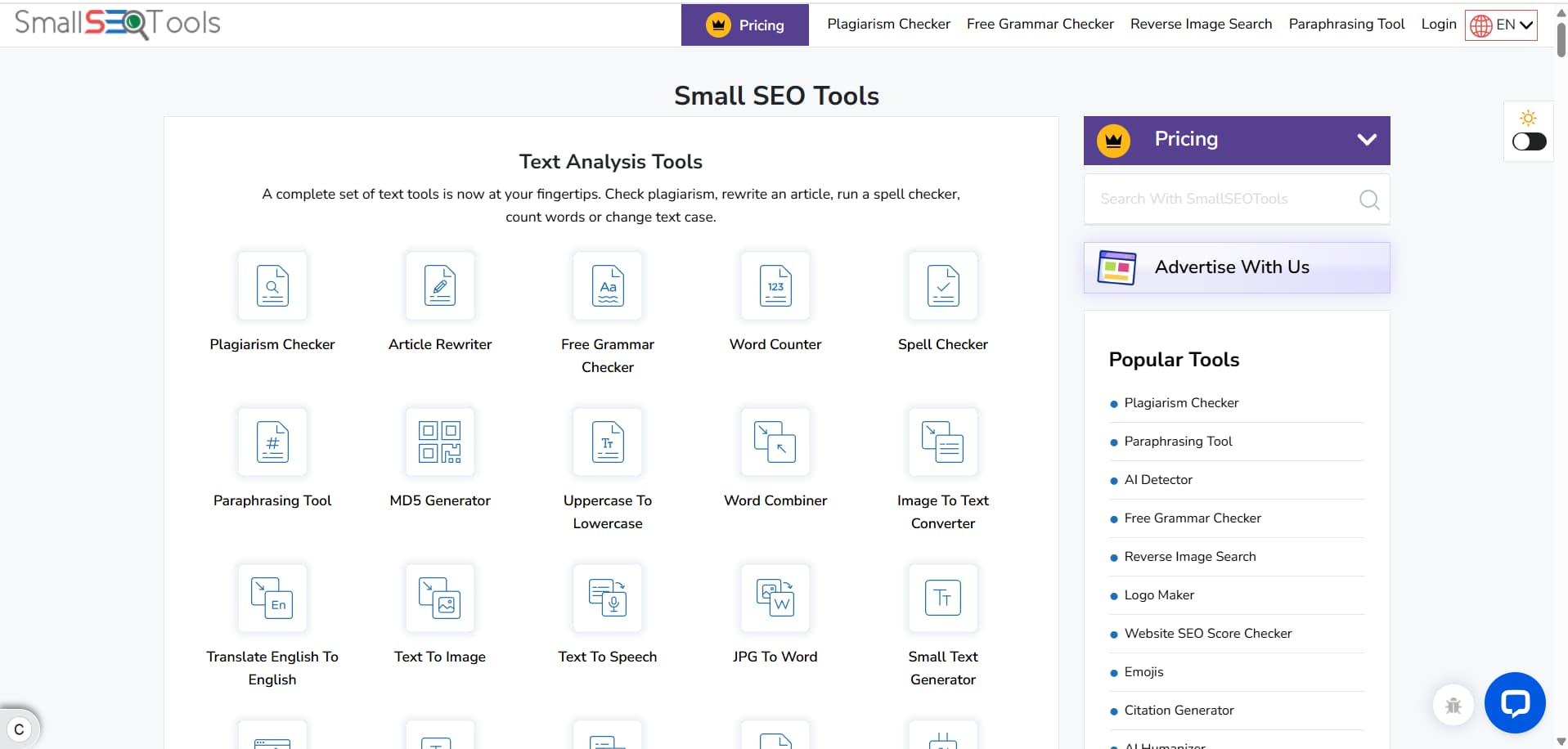1568x749 pixels.
Task: Expand the sidebar Pricing chevron
Action: [1367, 140]
